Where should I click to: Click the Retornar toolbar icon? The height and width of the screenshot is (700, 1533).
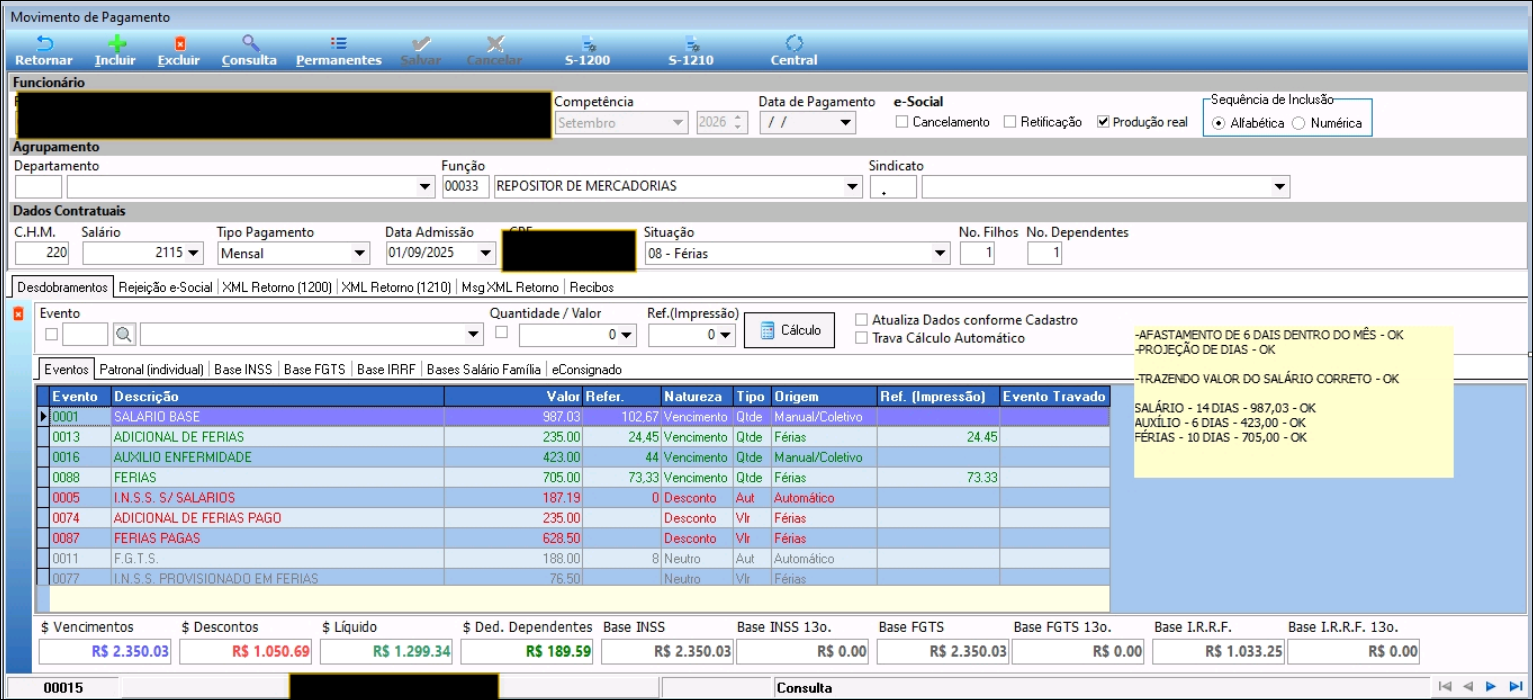click(x=44, y=51)
